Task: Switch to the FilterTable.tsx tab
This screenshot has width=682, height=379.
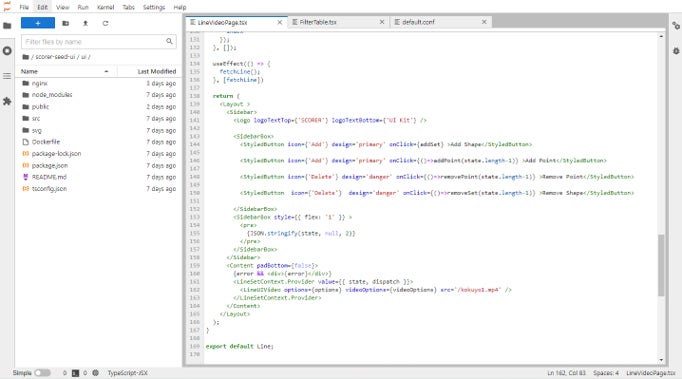Action: [x=318, y=22]
